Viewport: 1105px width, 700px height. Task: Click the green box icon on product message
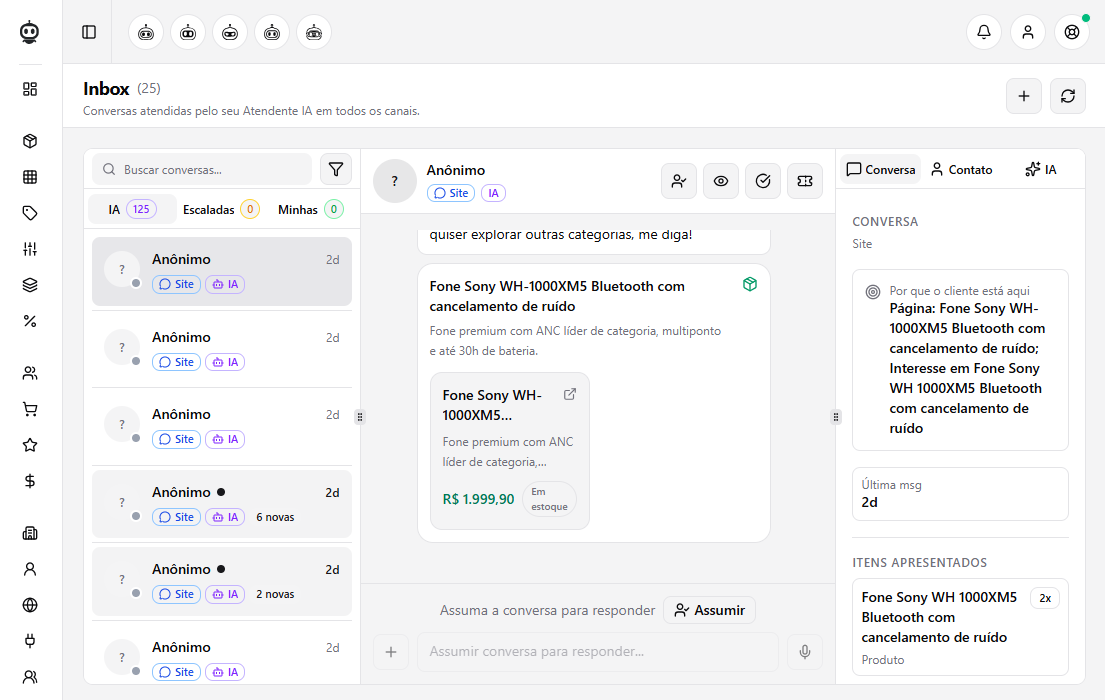pyautogui.click(x=750, y=284)
